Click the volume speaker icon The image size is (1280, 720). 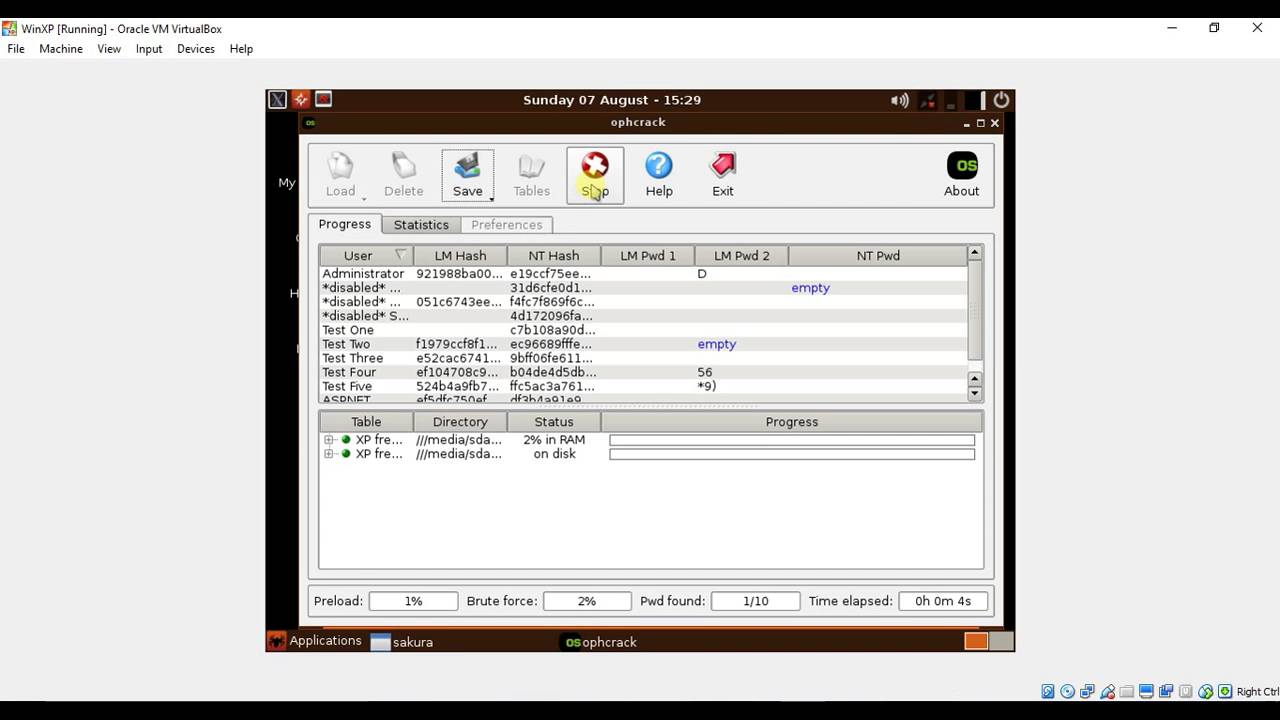pyautogui.click(x=900, y=100)
